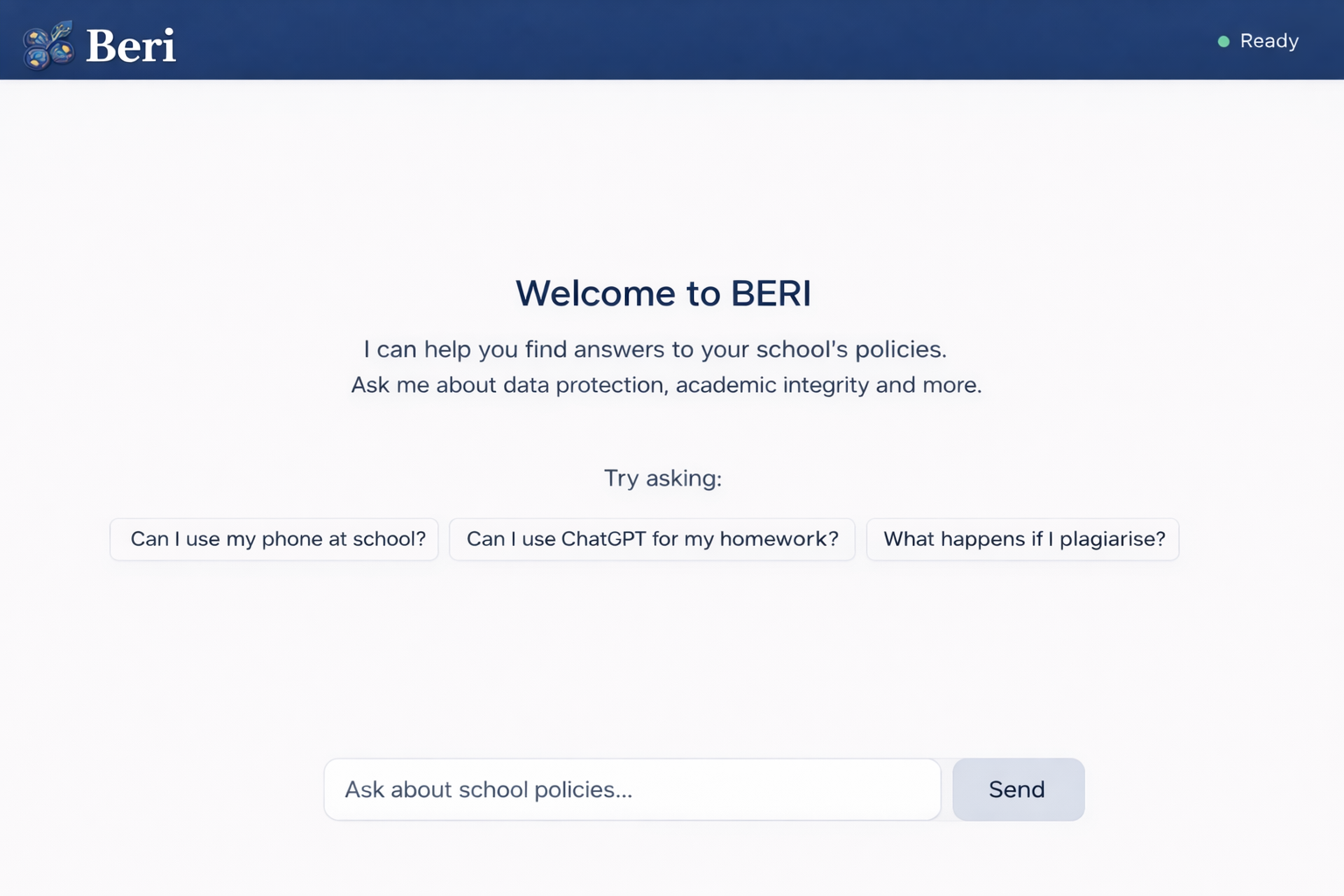Focus the 'Ask about school policies...' field

[x=632, y=788]
